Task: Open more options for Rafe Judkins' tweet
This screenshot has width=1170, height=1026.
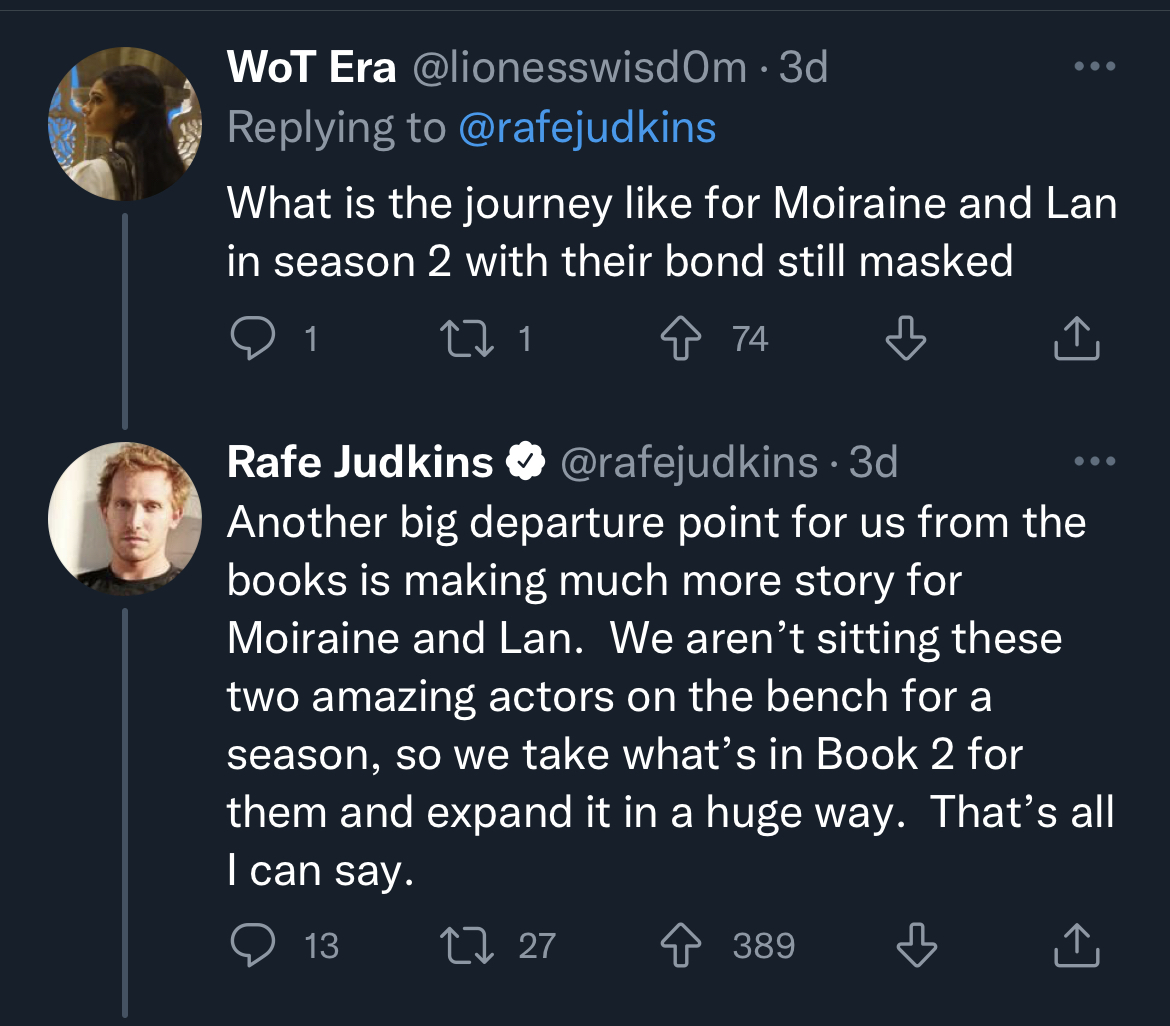Action: (1095, 461)
